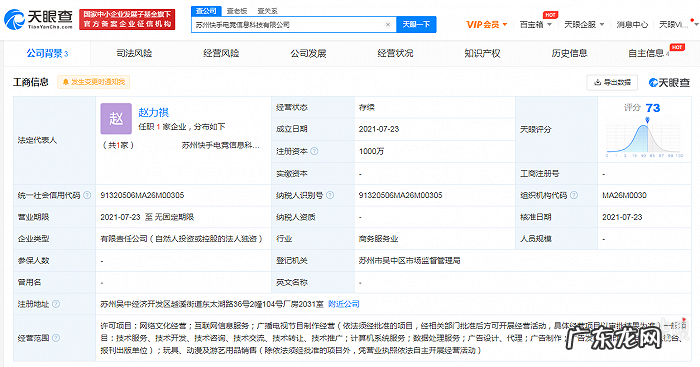Switch to the 司法风险 tab
Screen dimensions: 700x367
tap(134, 54)
